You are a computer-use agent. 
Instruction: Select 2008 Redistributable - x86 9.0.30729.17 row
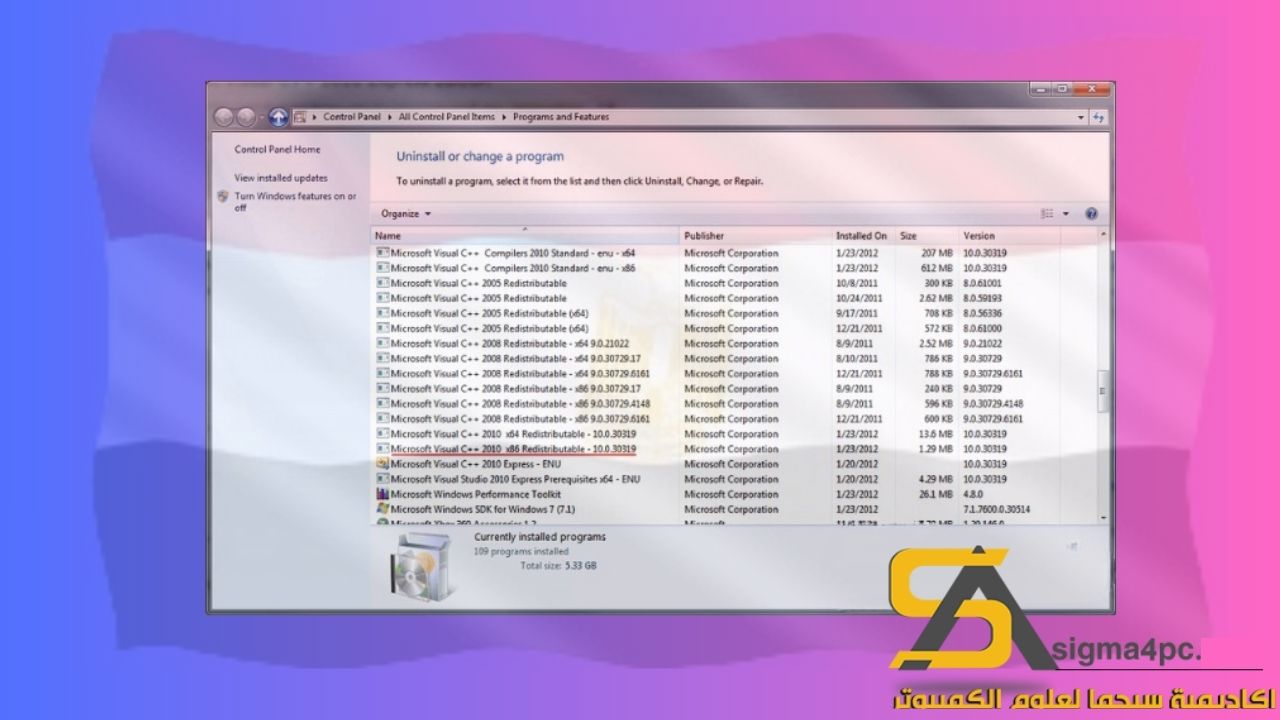[515, 389]
